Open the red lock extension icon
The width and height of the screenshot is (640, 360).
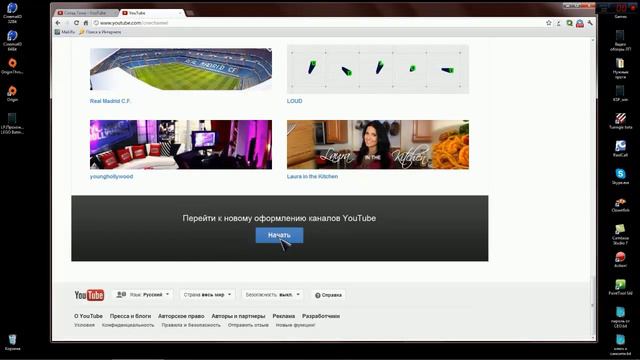580,23
